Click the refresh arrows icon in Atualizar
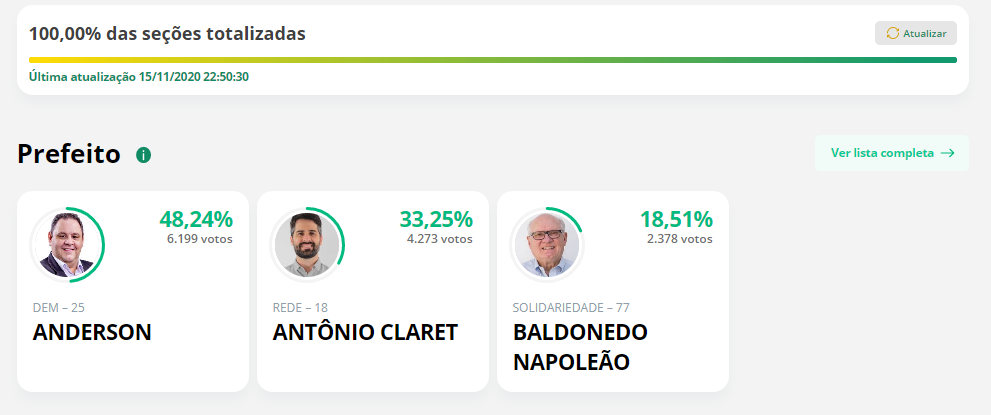 click(x=892, y=33)
